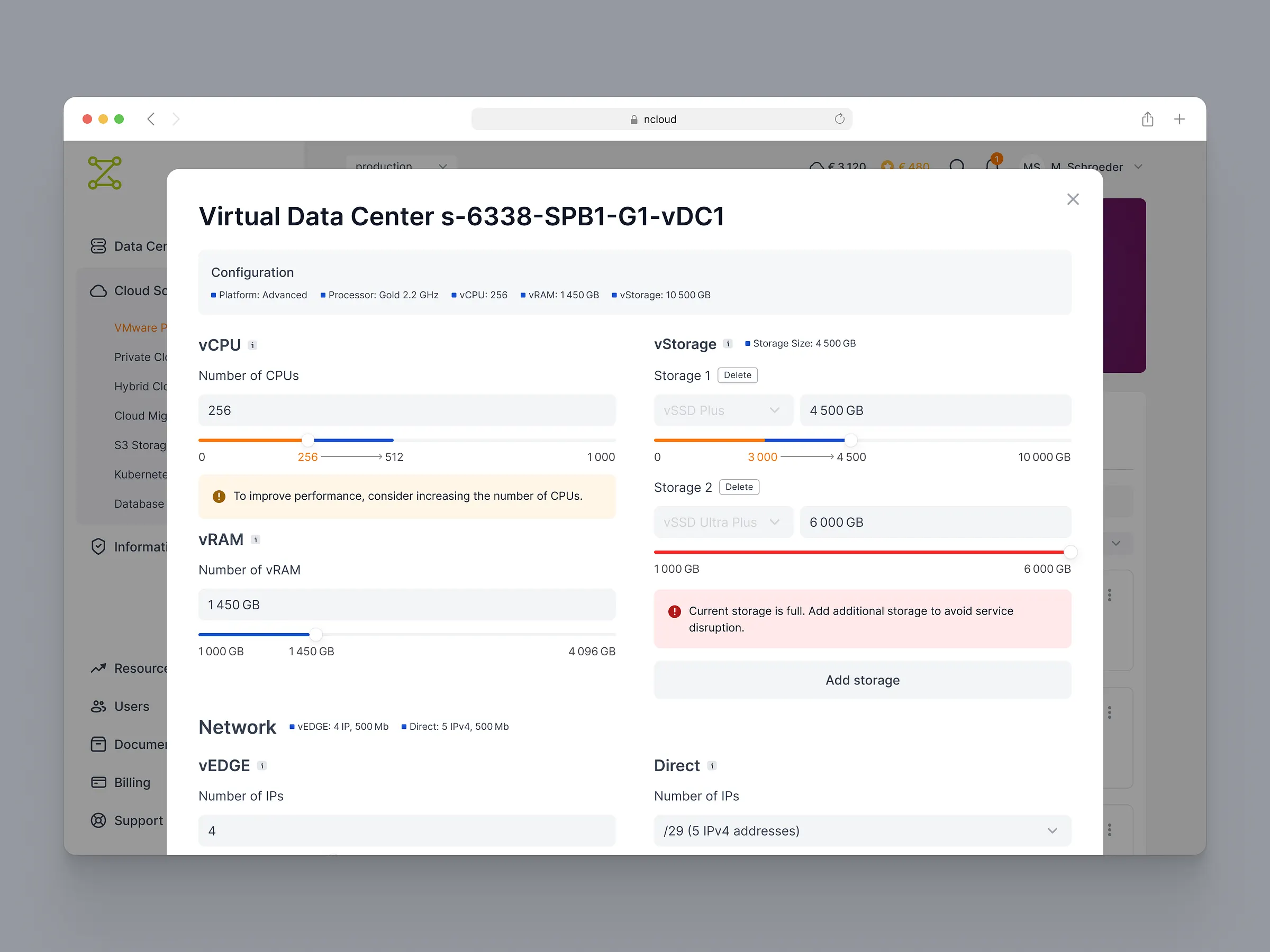Click the Number of CPUs input field

click(406, 410)
